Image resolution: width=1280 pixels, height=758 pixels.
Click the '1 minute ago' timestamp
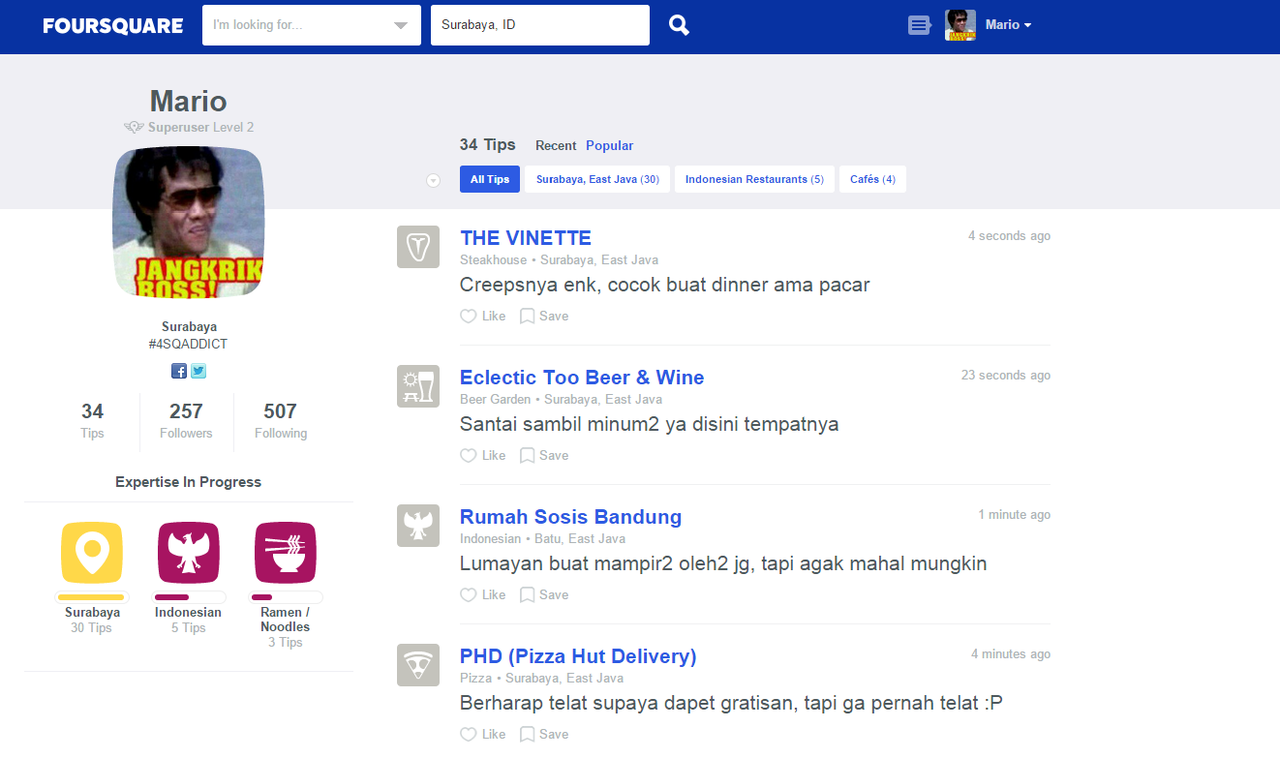tap(1014, 514)
